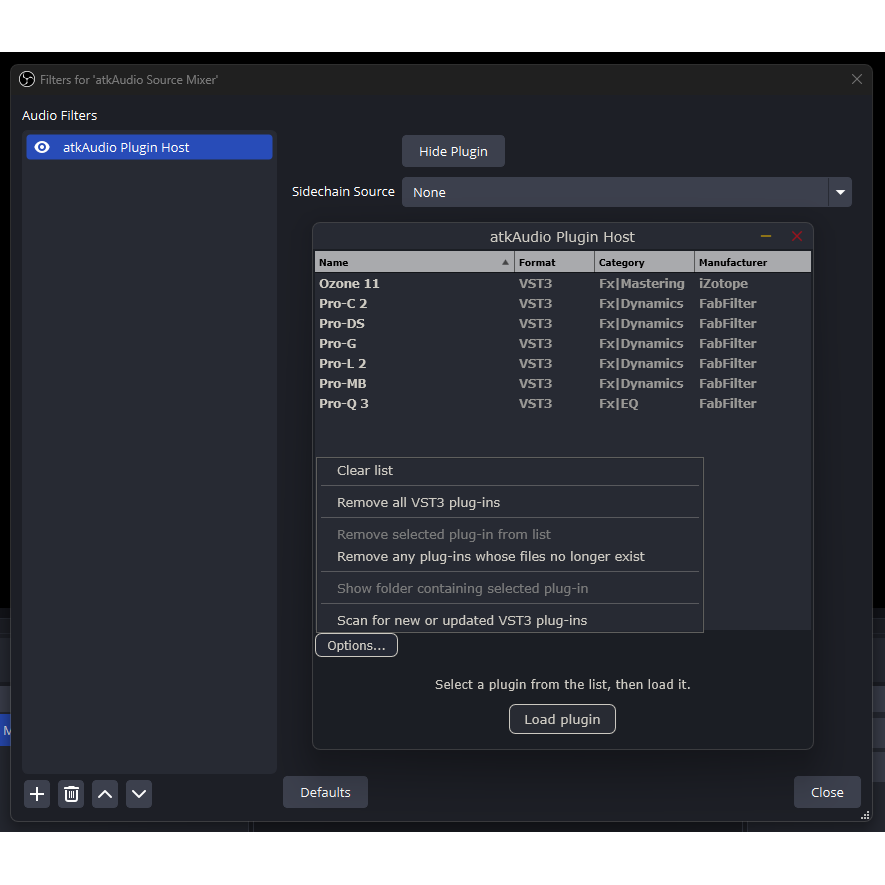Click the Close button of Filters dialog
The image size is (885, 885).
click(x=827, y=792)
